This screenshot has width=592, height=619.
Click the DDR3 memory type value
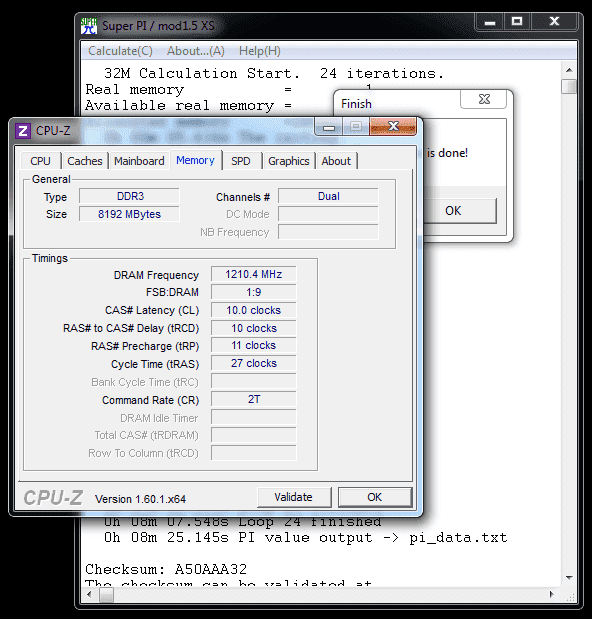[130, 196]
